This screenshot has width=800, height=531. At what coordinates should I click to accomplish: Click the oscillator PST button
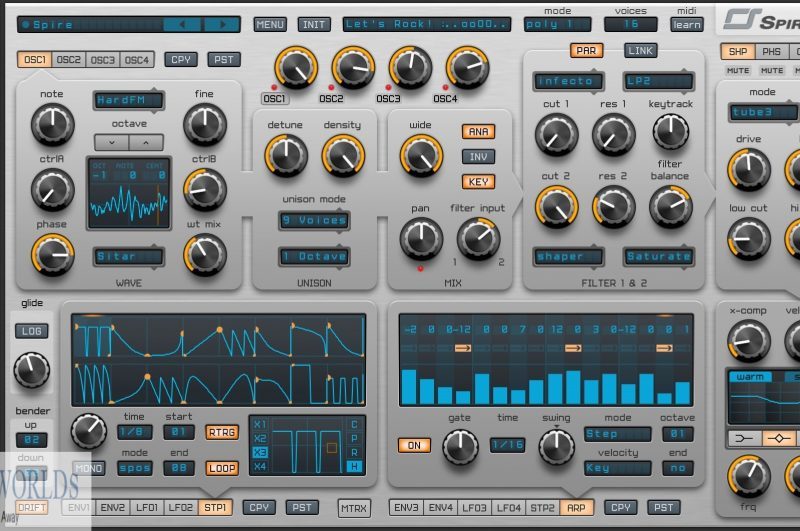pos(224,60)
